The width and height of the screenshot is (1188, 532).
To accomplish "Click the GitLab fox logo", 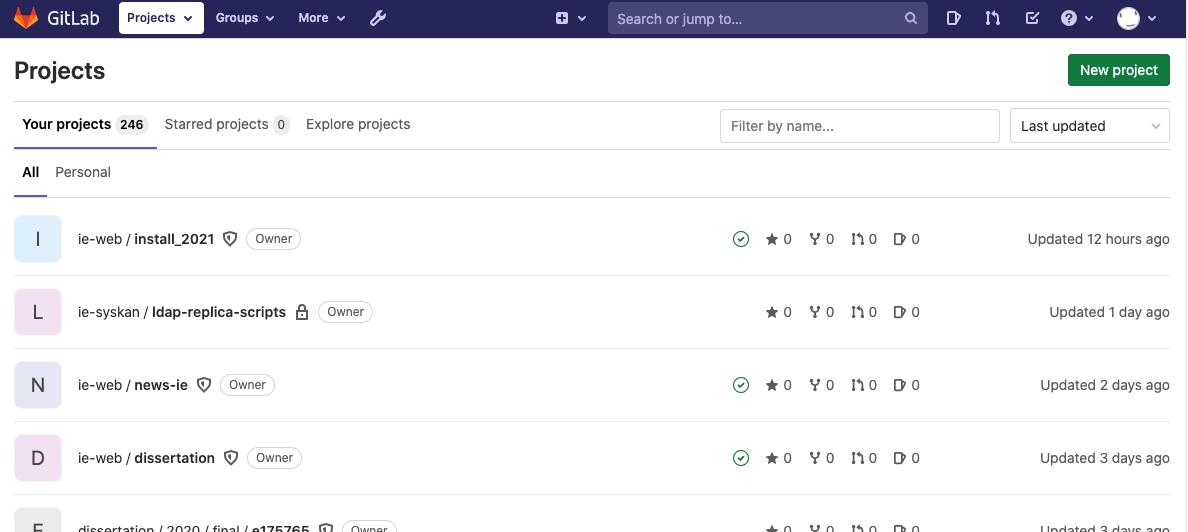I will [26, 18].
